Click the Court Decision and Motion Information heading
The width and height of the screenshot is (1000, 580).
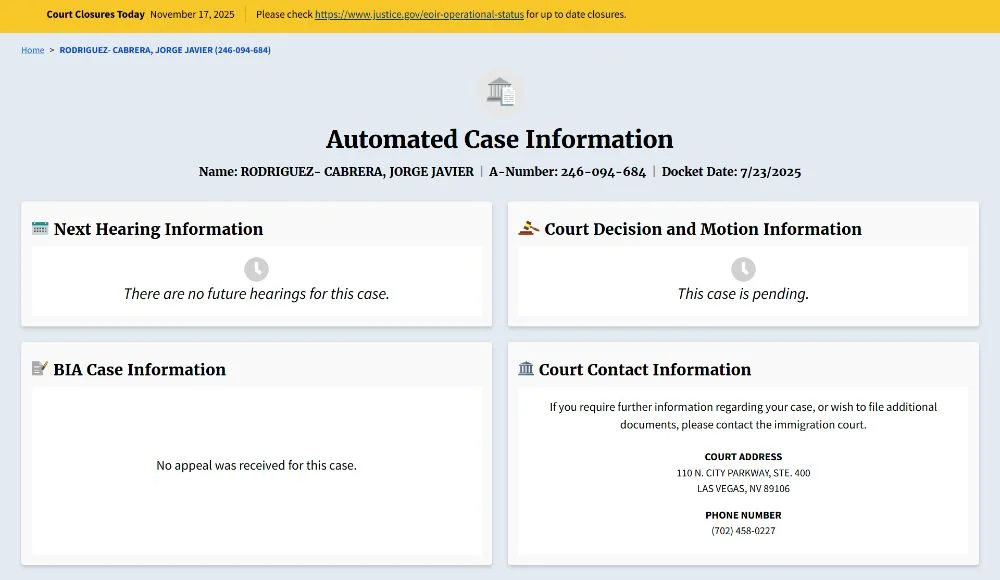(x=702, y=229)
